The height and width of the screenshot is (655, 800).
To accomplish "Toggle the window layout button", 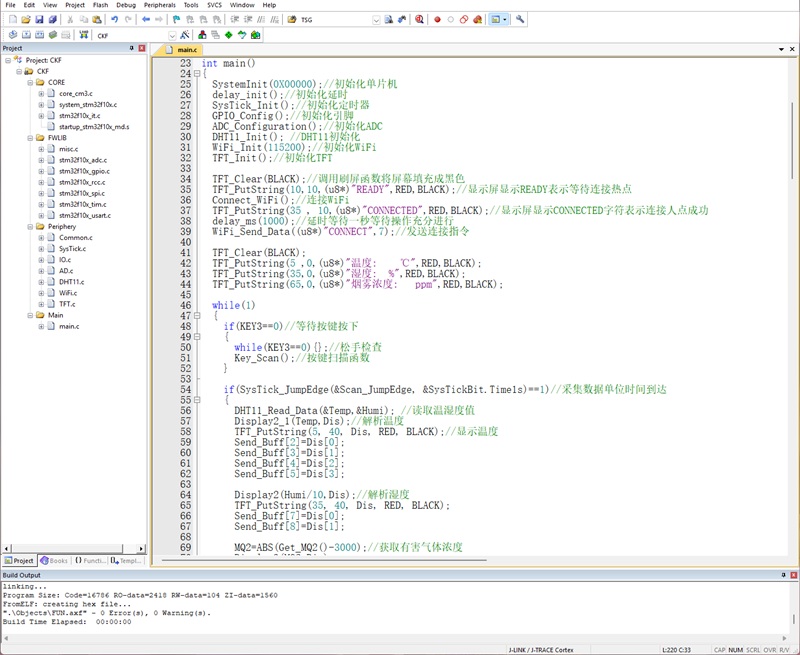I will click(495, 19).
